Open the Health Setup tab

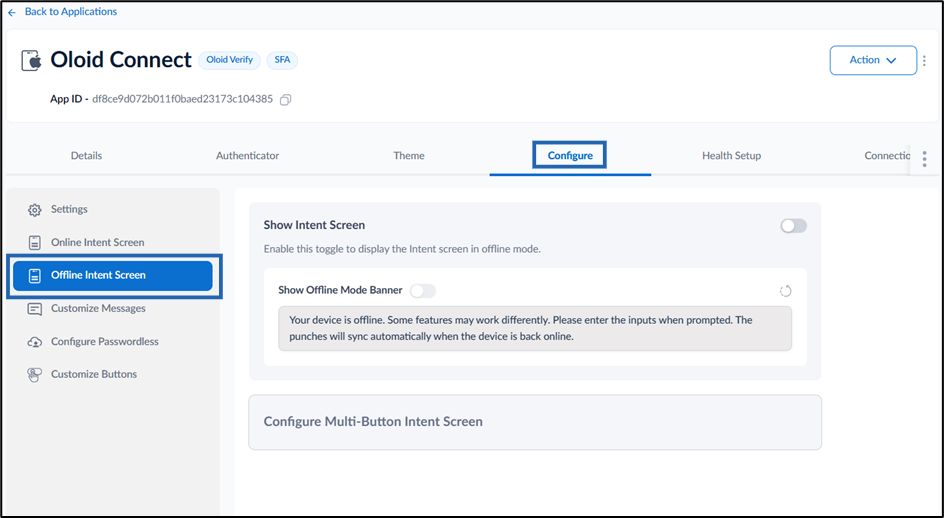(731, 155)
